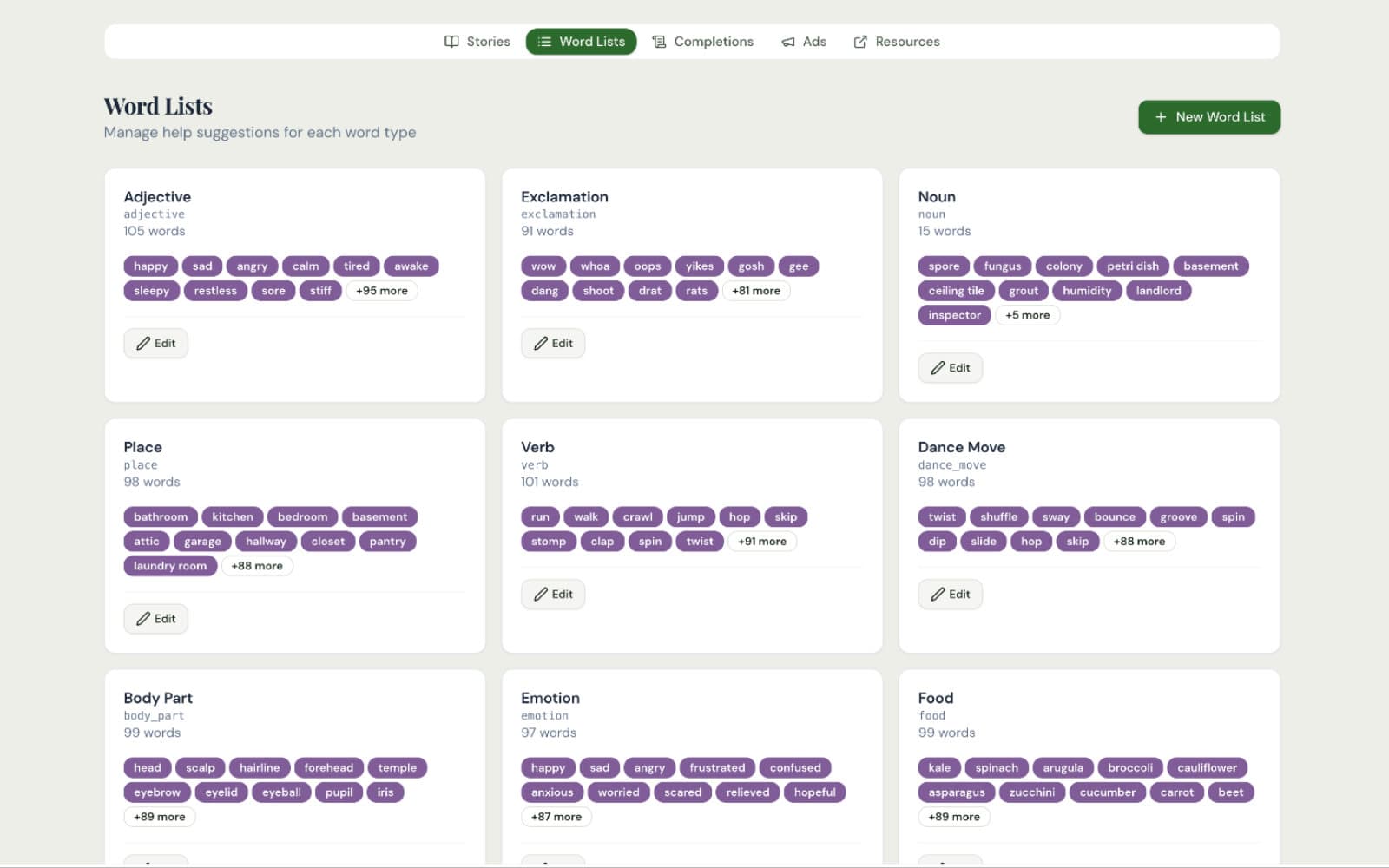
Task: Reveal the +91 more verbs
Action: 762,541
